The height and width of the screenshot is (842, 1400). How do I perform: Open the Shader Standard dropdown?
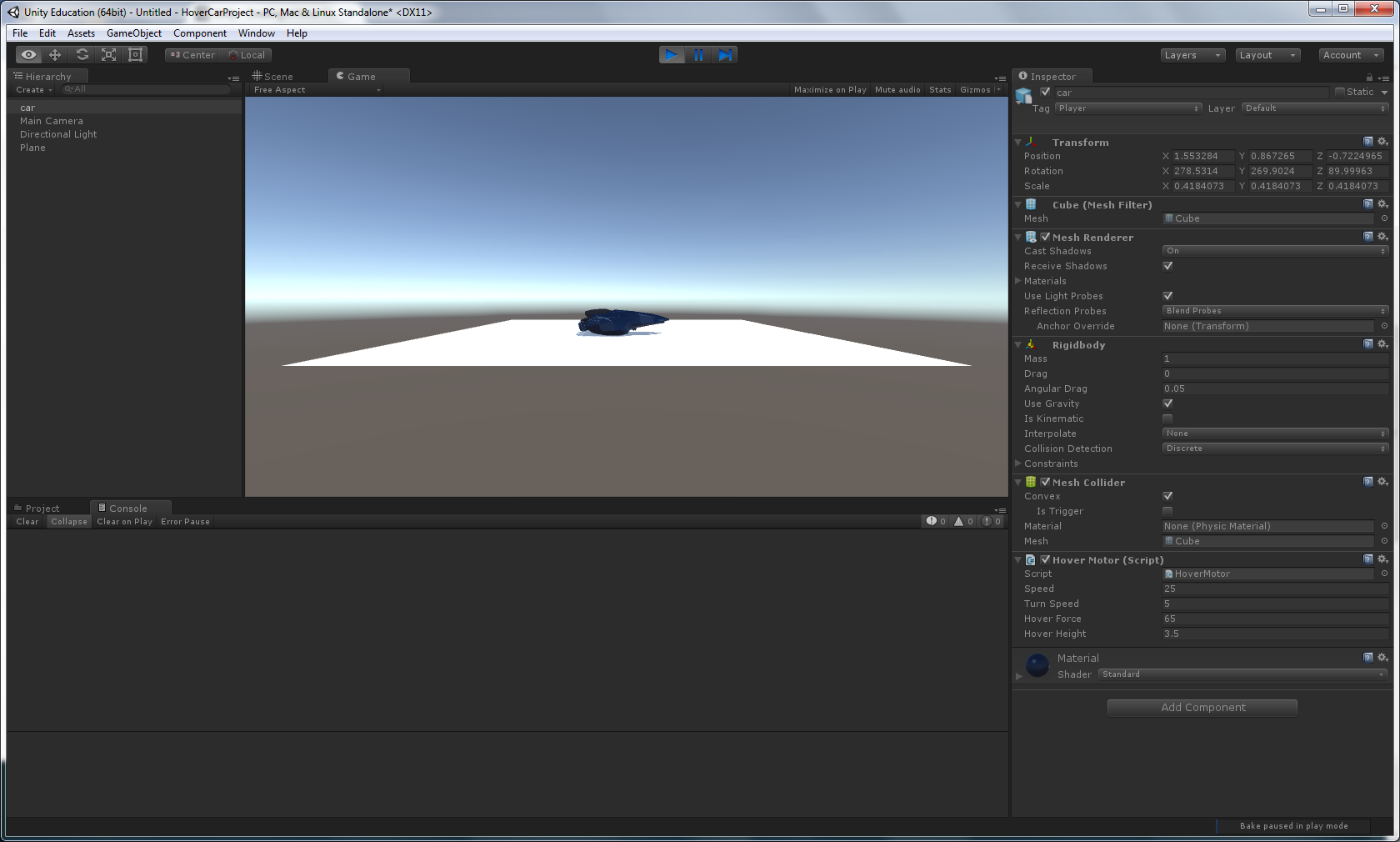(1242, 674)
